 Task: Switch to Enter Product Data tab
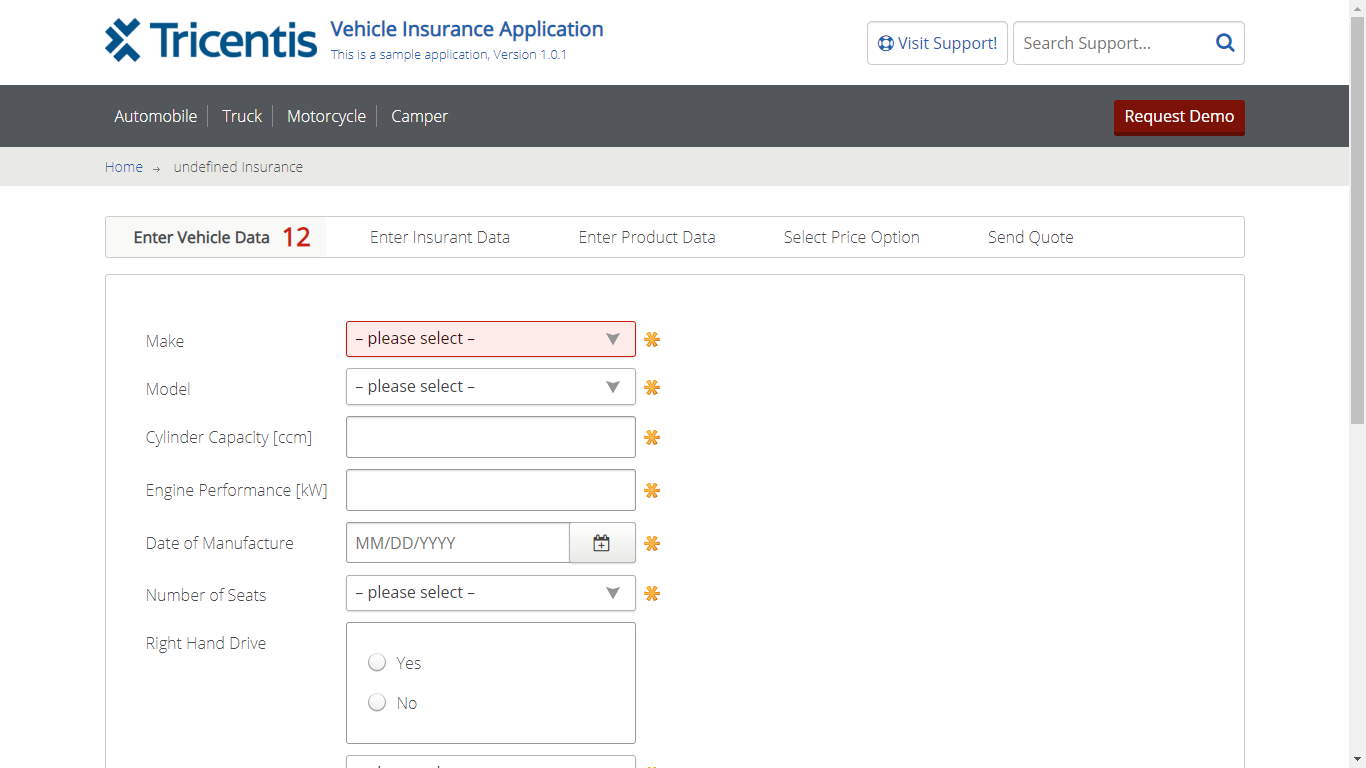(x=647, y=237)
